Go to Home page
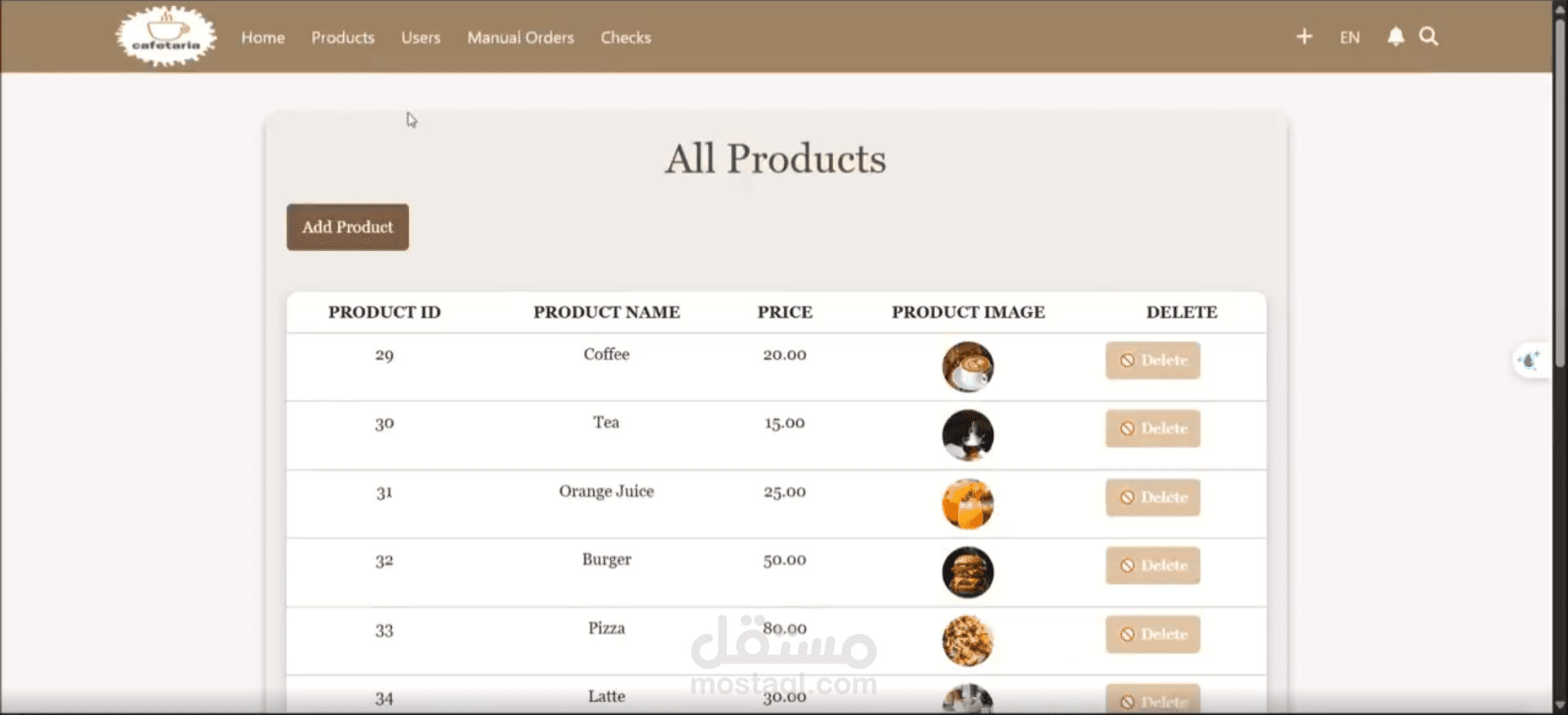The height and width of the screenshot is (715, 1568). click(x=263, y=38)
